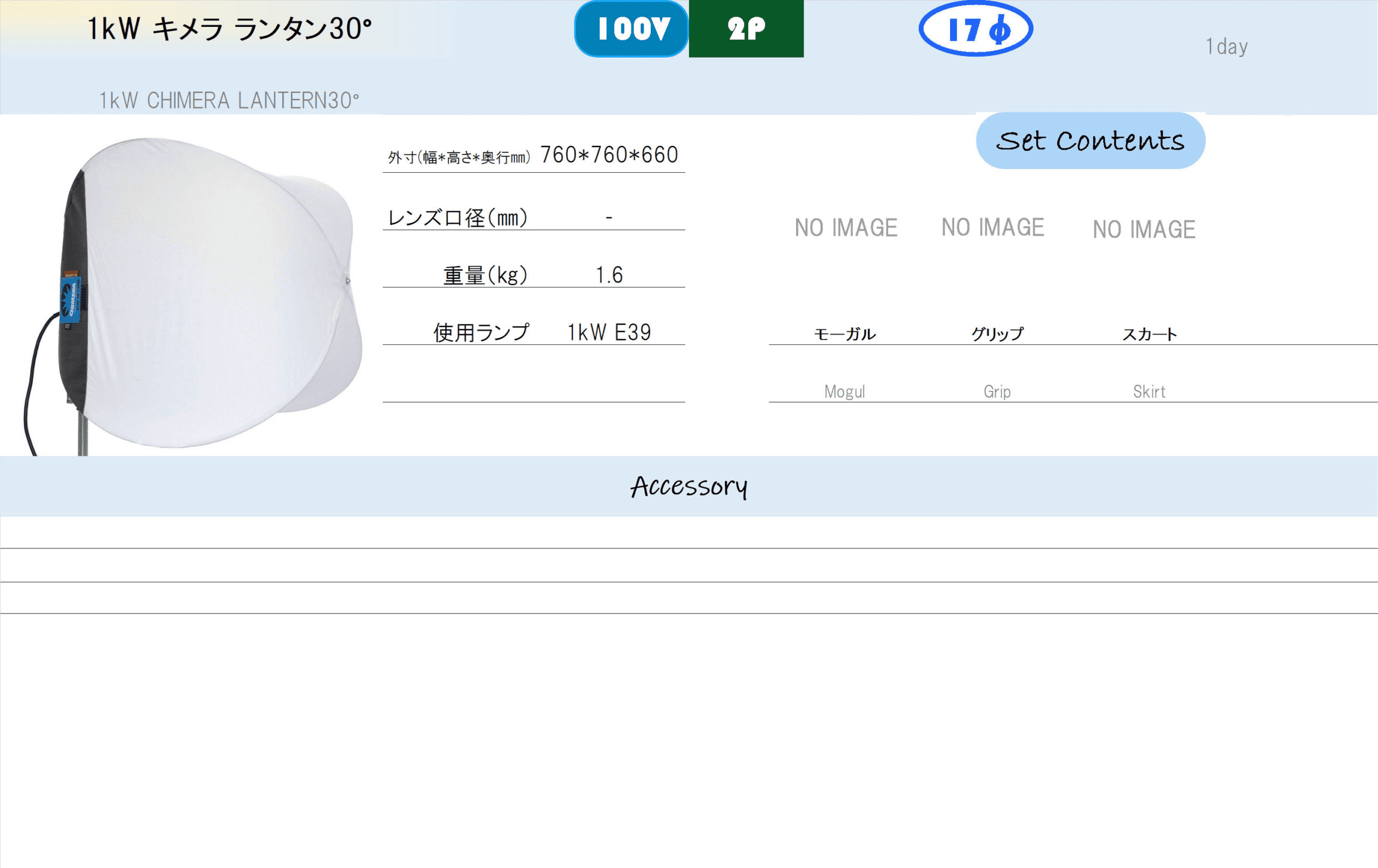1378x868 pixels.
Task: Click the Mogul English label
Action: pyautogui.click(x=845, y=392)
